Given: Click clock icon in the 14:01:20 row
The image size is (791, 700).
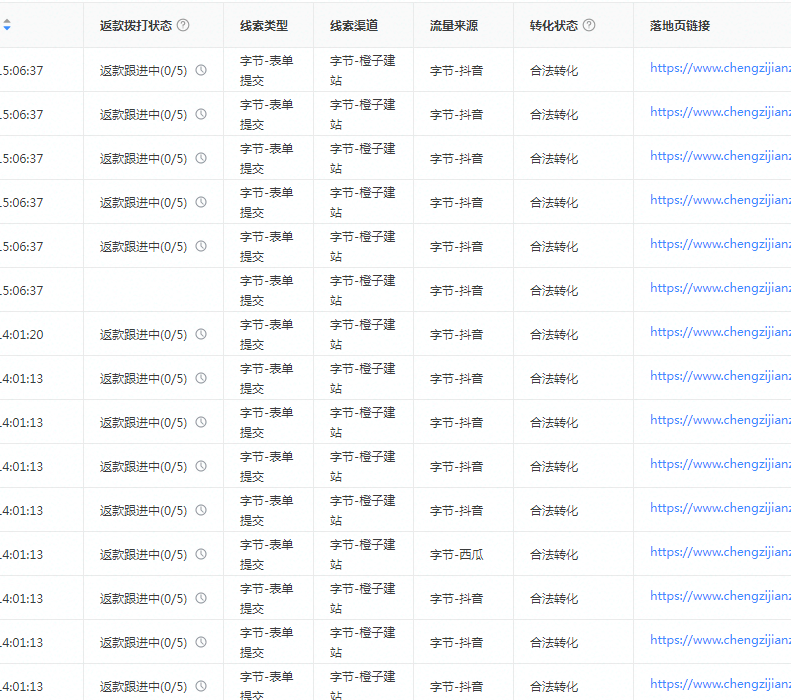Looking at the screenshot, I should coord(201,334).
